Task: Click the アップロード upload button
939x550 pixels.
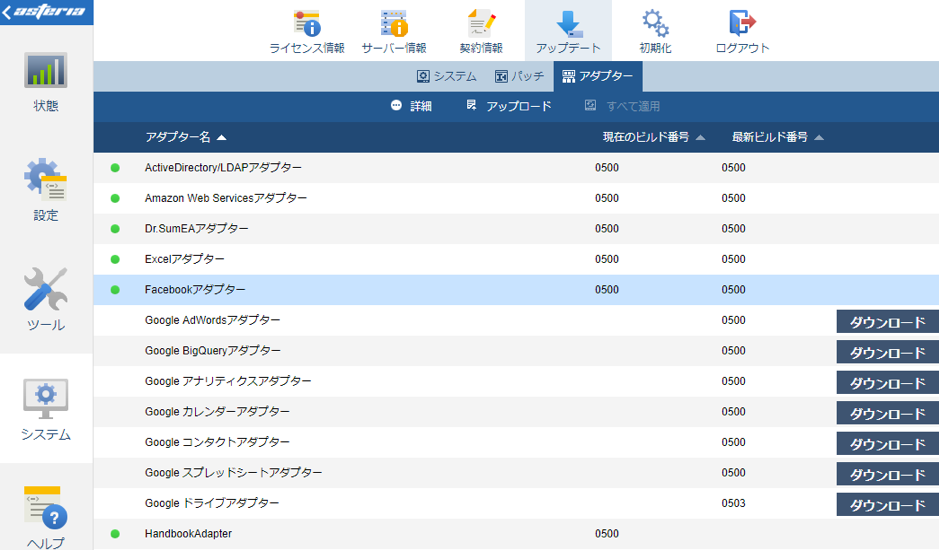Action: pyautogui.click(x=508, y=106)
